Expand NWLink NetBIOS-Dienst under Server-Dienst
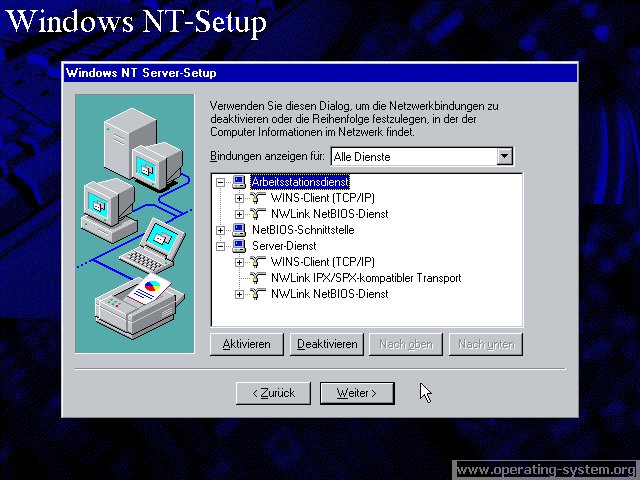Image resolution: width=640 pixels, height=480 pixels. coord(239,294)
